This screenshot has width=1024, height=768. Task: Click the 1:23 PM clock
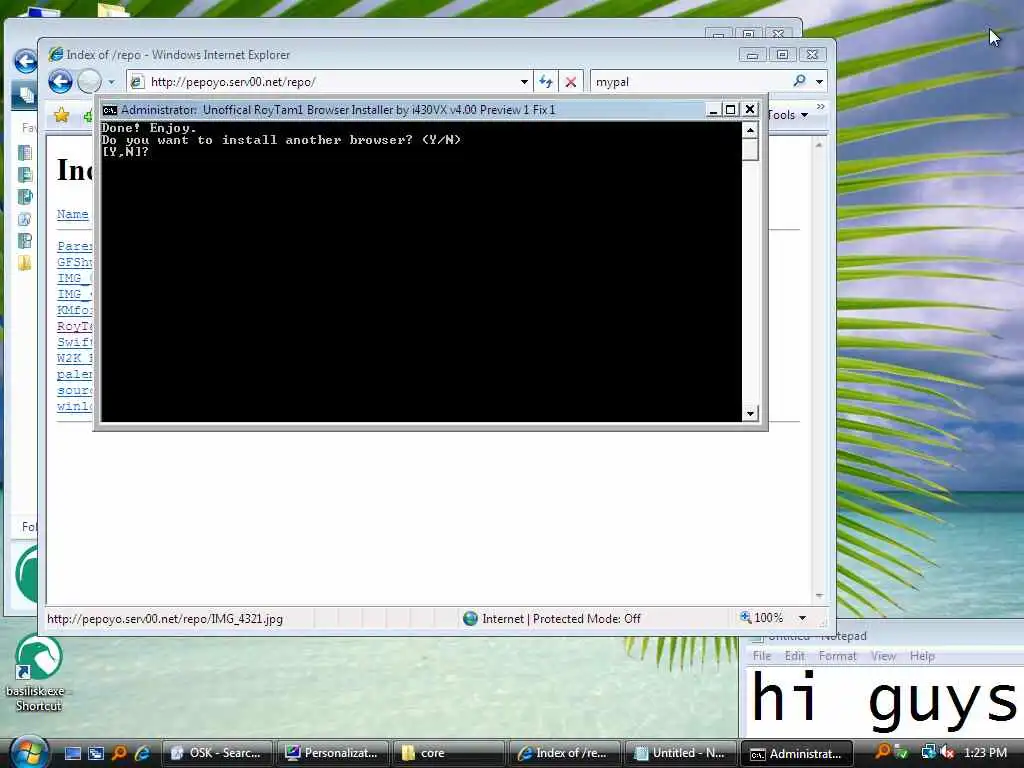point(985,753)
